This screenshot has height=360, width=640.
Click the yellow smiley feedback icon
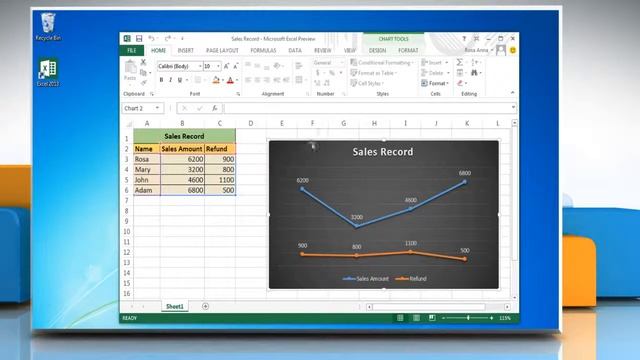click(513, 50)
